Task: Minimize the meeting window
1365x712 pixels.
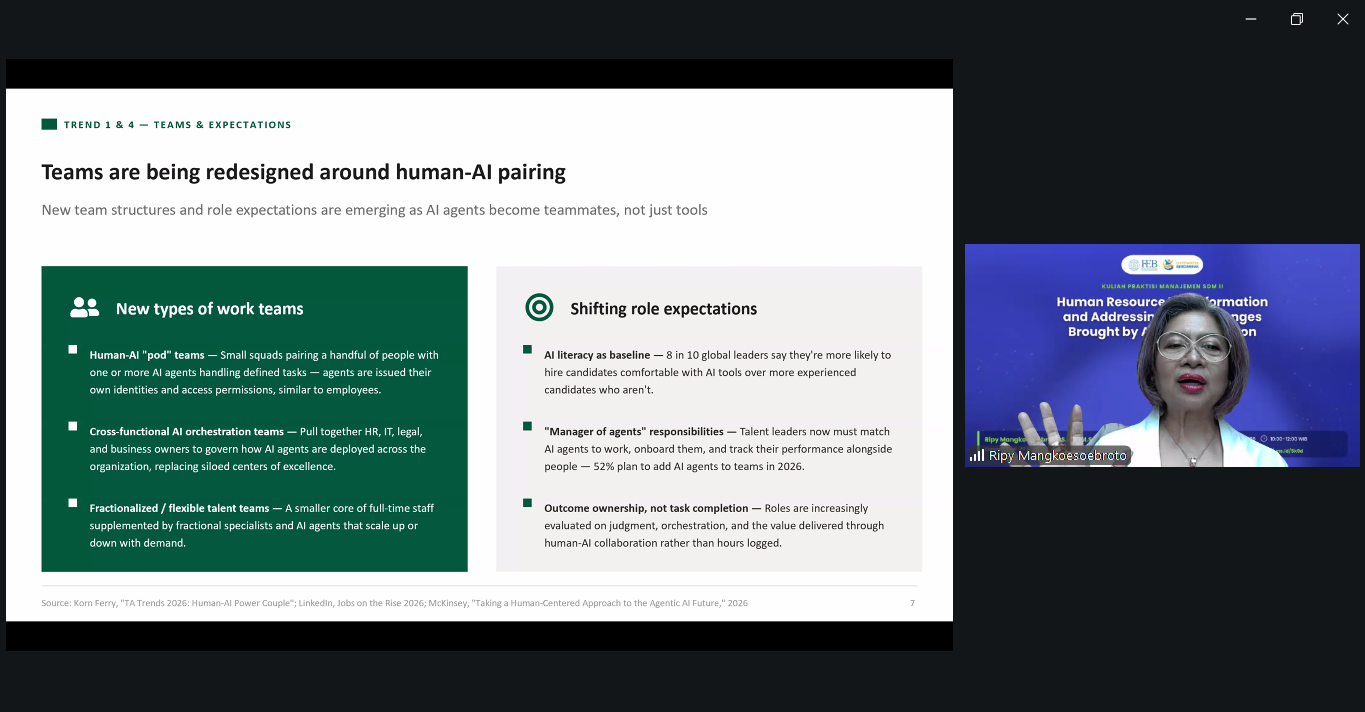Action: (x=1251, y=19)
